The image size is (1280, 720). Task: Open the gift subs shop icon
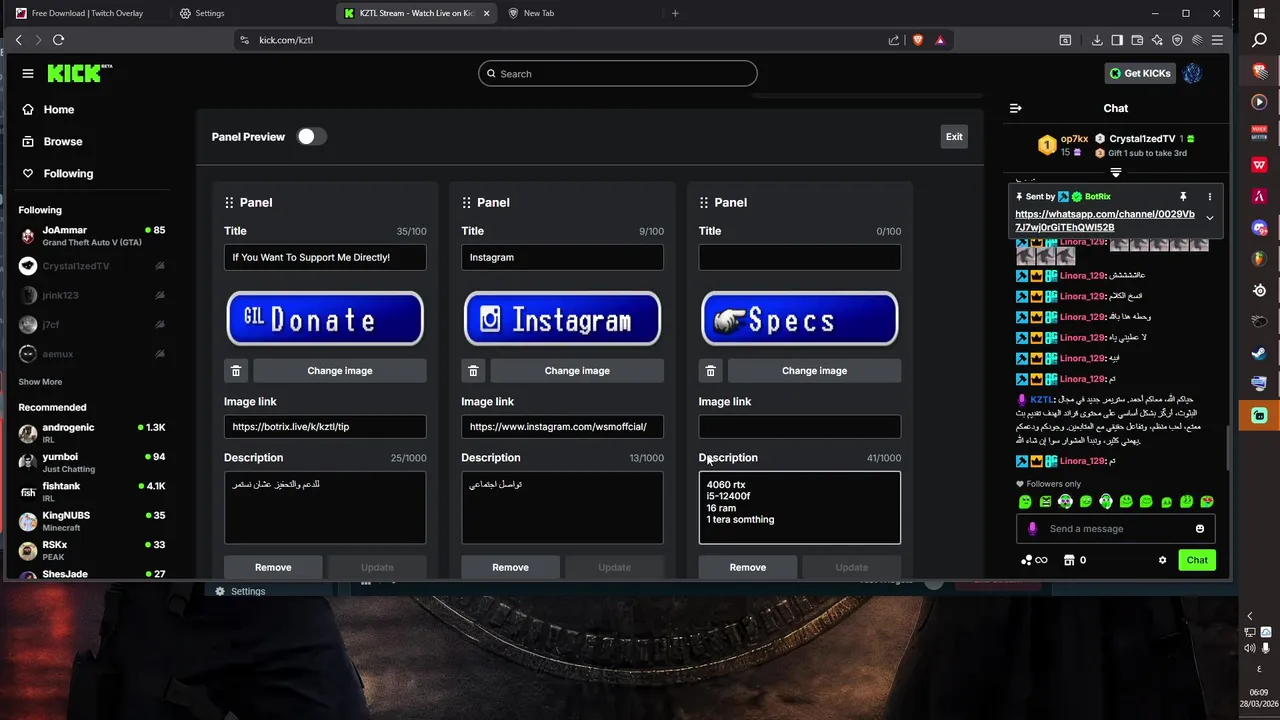tap(1069, 560)
